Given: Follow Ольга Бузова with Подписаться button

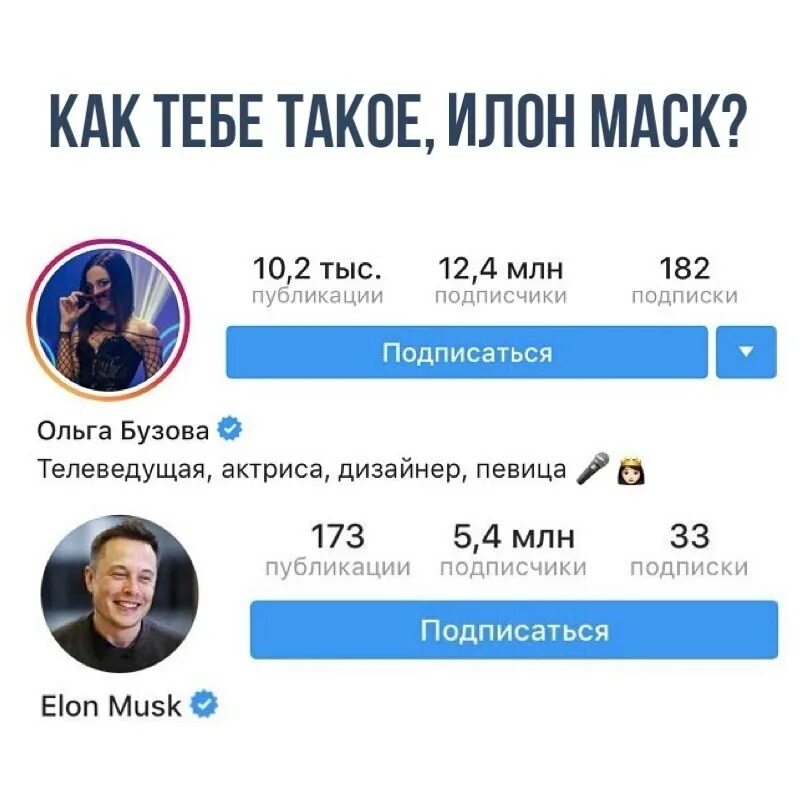Looking at the screenshot, I should [x=467, y=352].
